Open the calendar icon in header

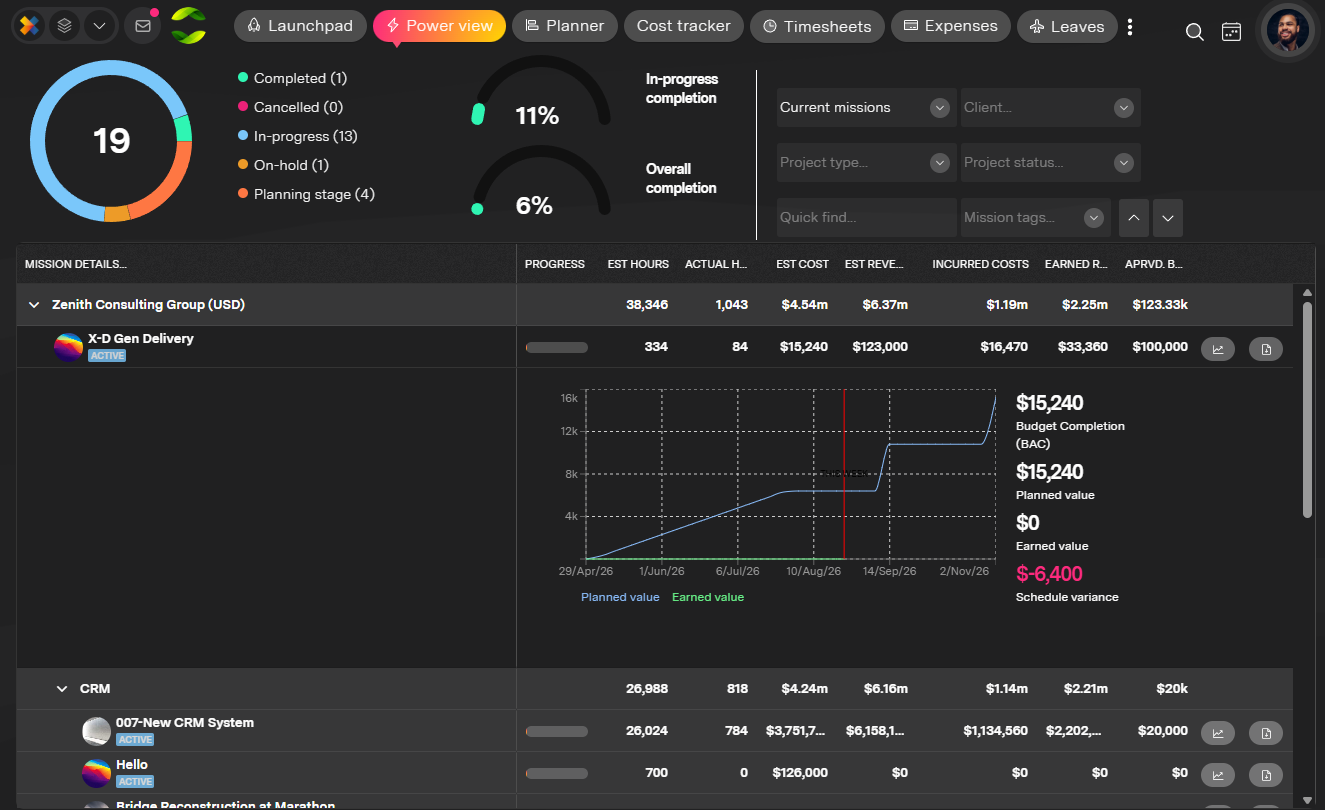pos(1232,32)
